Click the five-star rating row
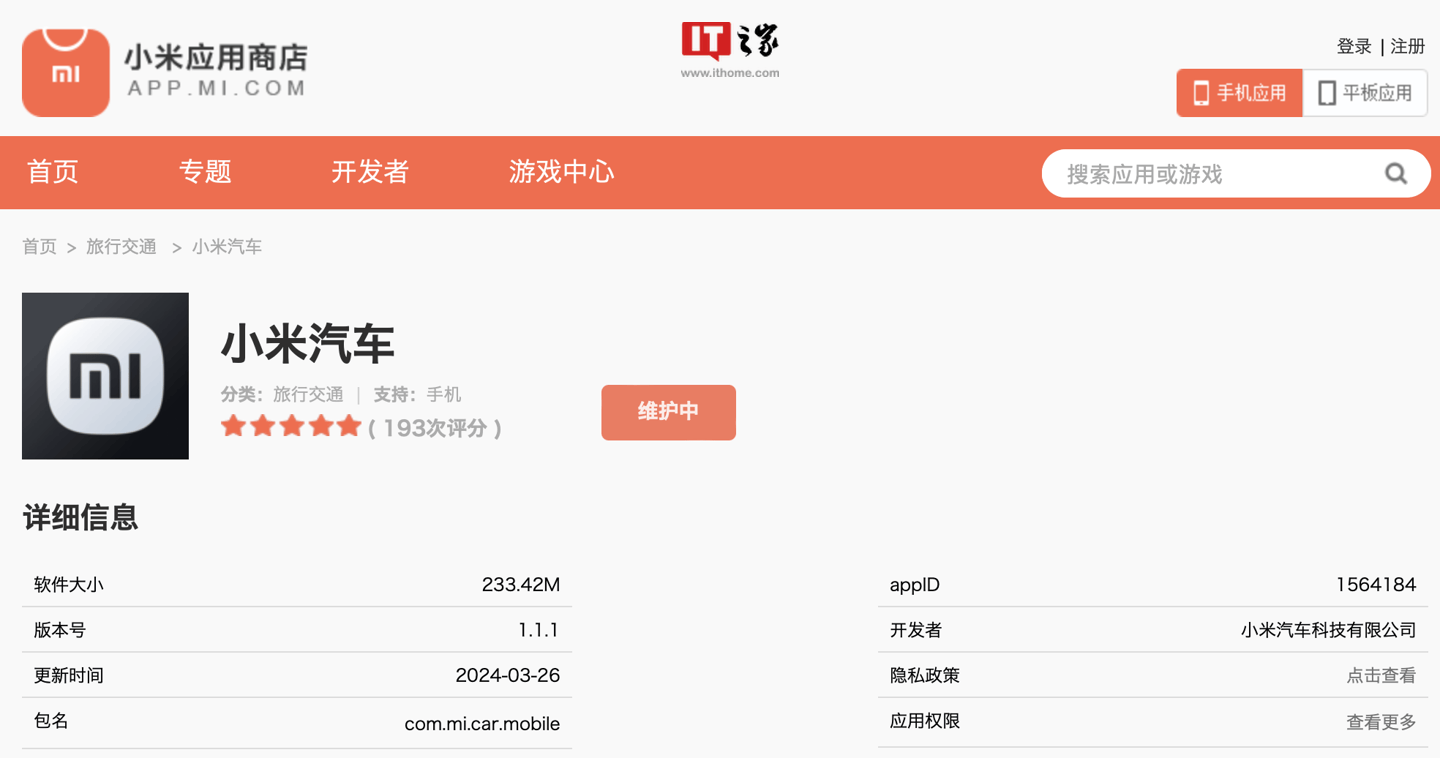Viewport: 1440px width, 758px height. coord(291,427)
